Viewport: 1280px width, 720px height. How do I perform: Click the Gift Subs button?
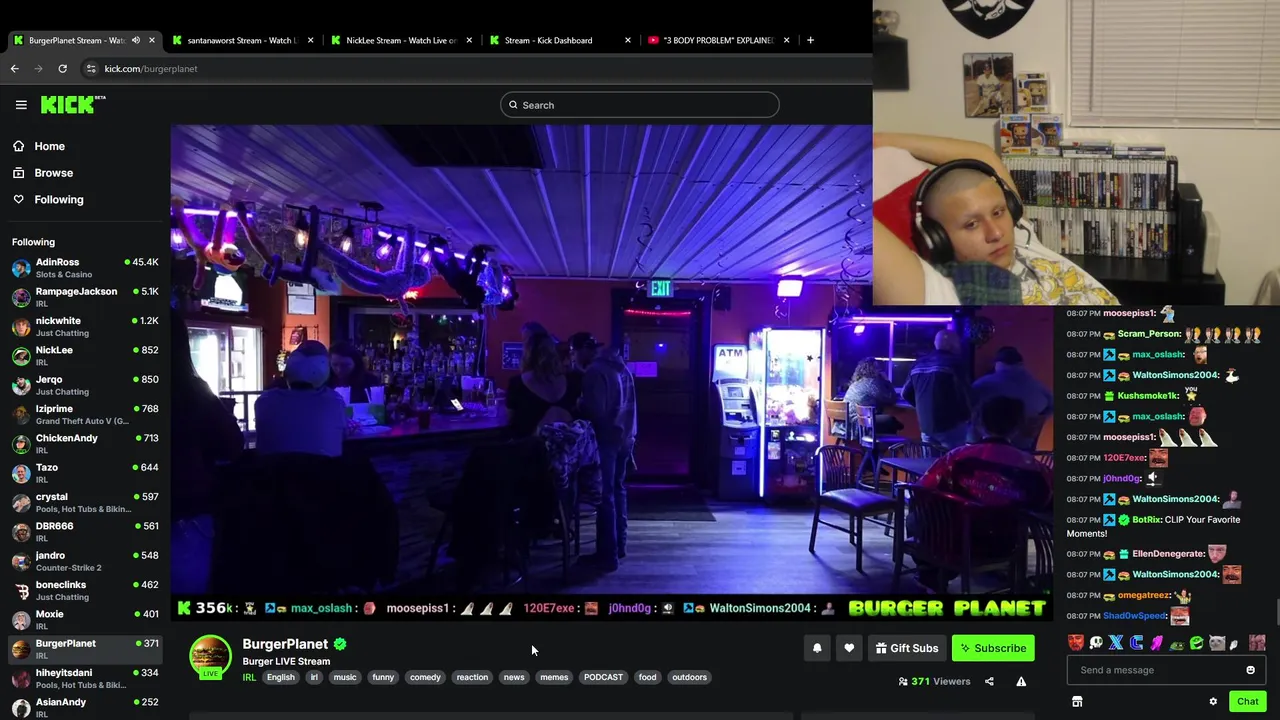[x=907, y=648]
